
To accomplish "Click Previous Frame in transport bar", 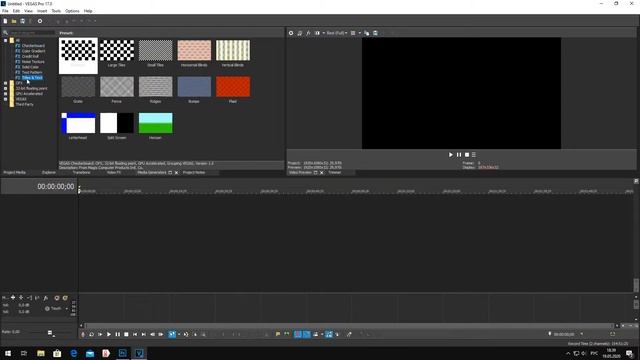I will [x=152, y=334].
